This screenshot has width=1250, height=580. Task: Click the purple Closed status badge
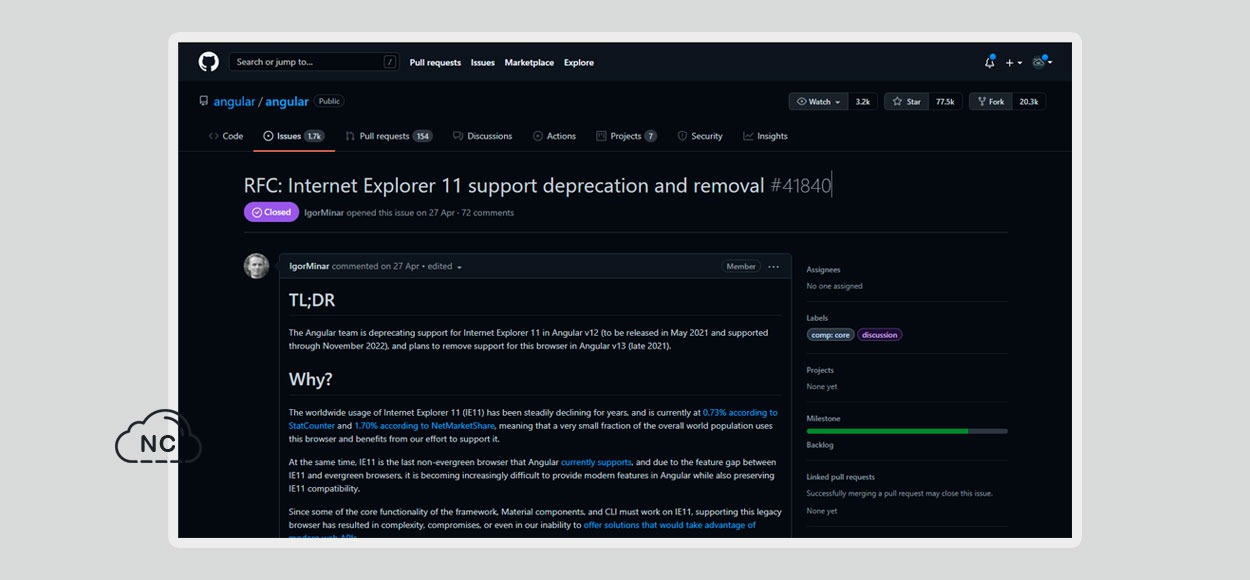271,212
